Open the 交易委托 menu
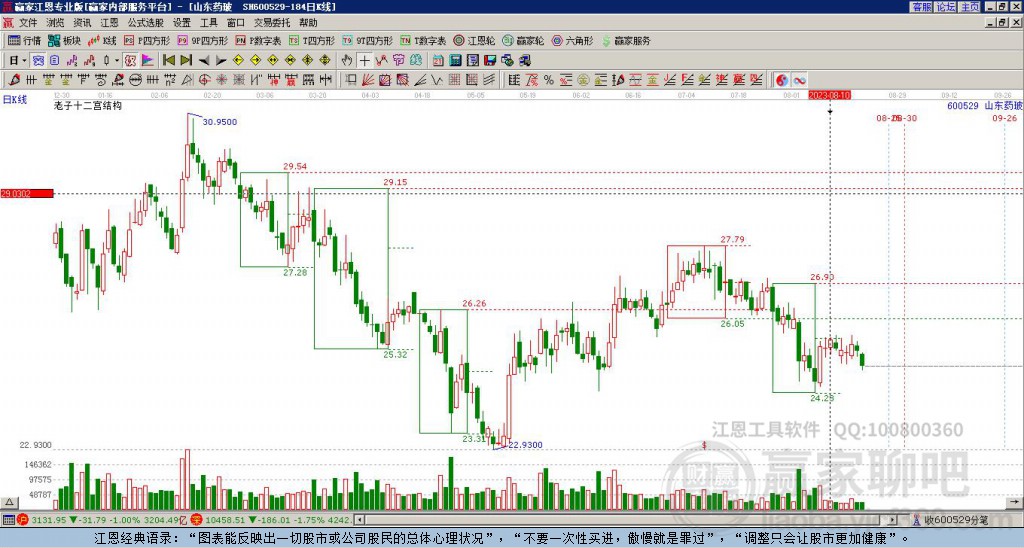Image resolution: width=1024 pixels, height=548 pixels. 272,23
